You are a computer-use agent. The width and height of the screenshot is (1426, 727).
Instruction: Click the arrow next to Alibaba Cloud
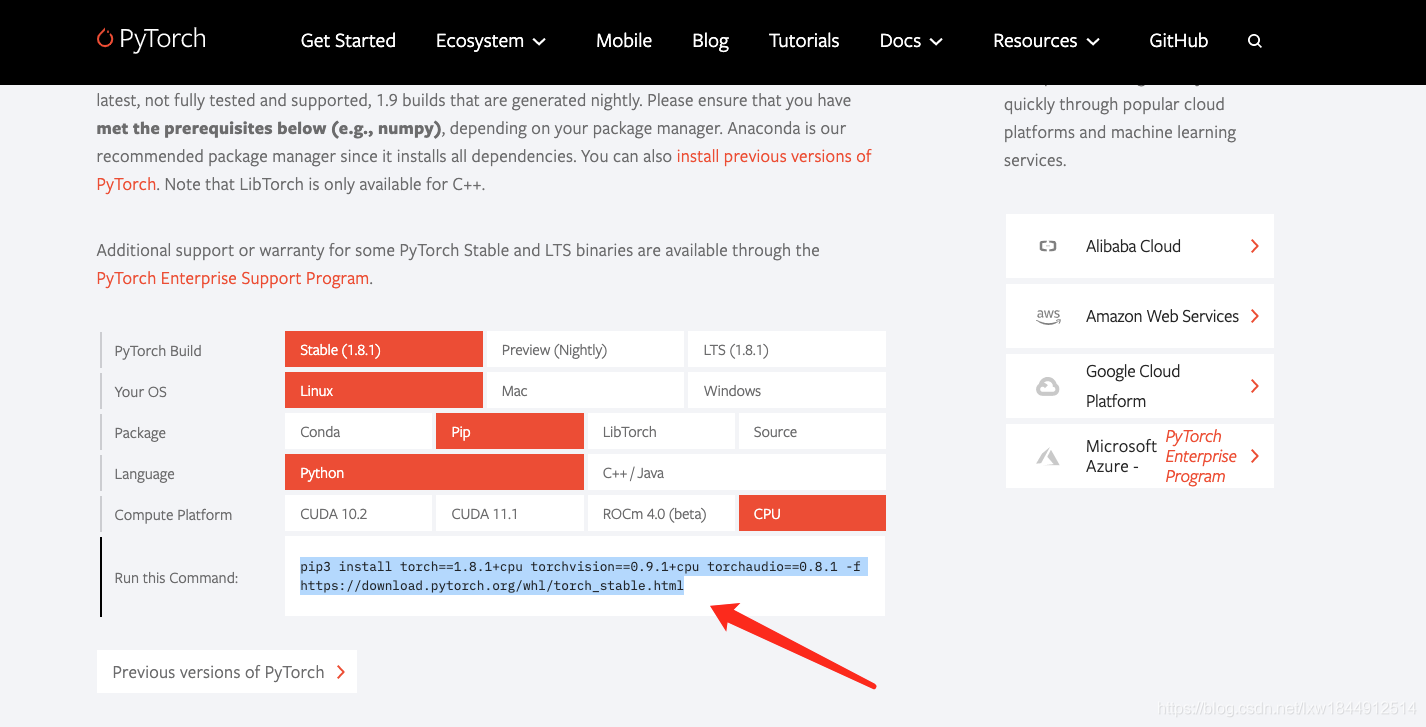click(x=1254, y=246)
